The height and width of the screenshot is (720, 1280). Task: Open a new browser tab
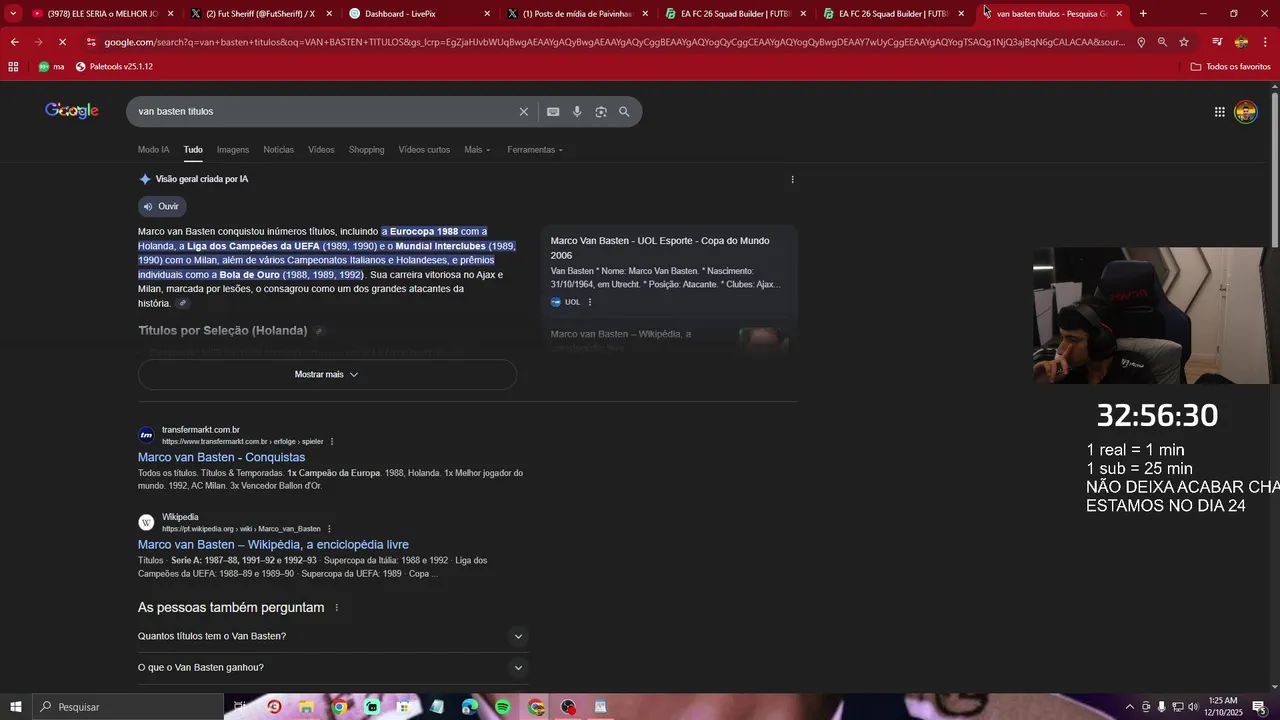click(x=1143, y=13)
